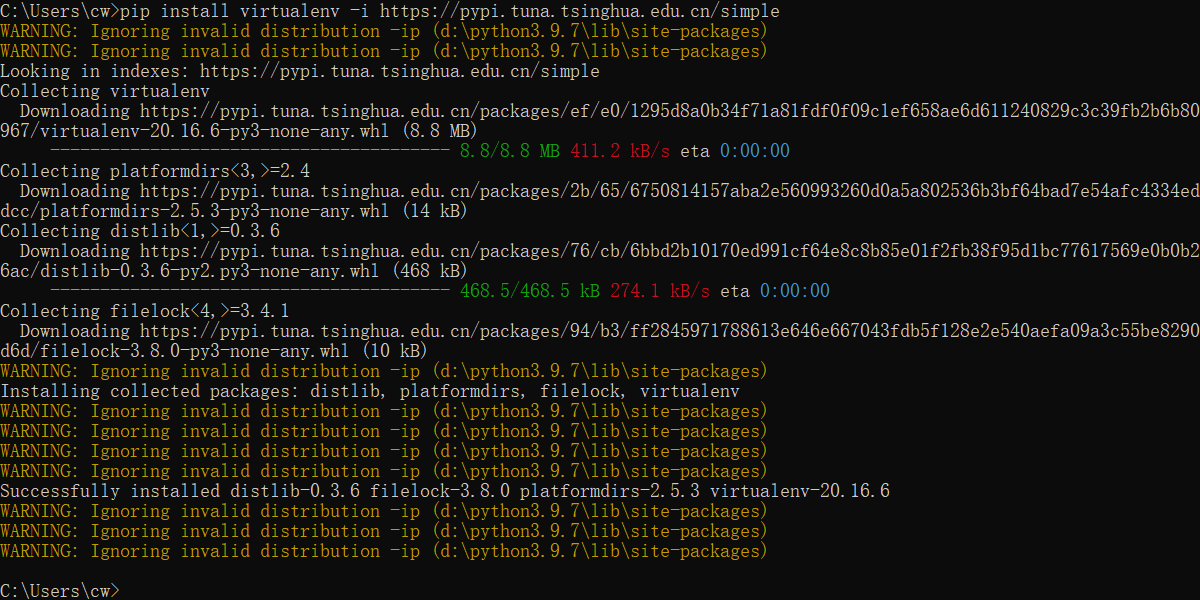Screen dimensions: 1200x600
Task: Click the empty C:\Users\cw prompt line
Action: (60, 590)
